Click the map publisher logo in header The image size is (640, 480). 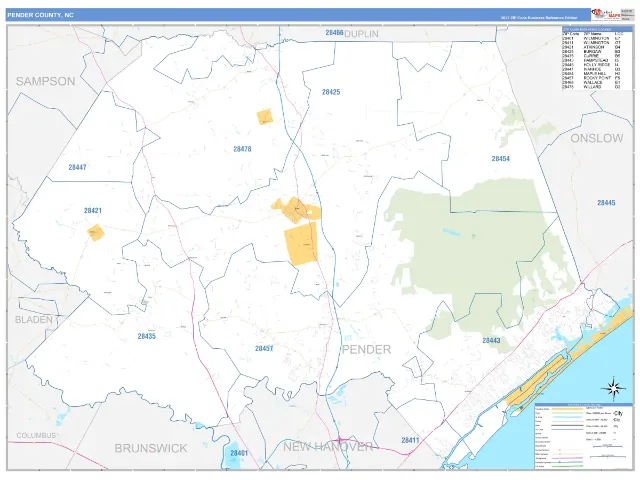tap(606, 14)
